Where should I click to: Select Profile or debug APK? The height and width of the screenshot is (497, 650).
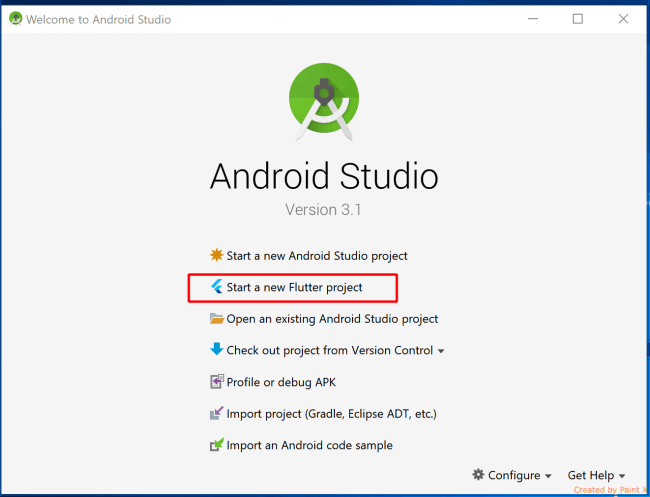pyautogui.click(x=273, y=382)
